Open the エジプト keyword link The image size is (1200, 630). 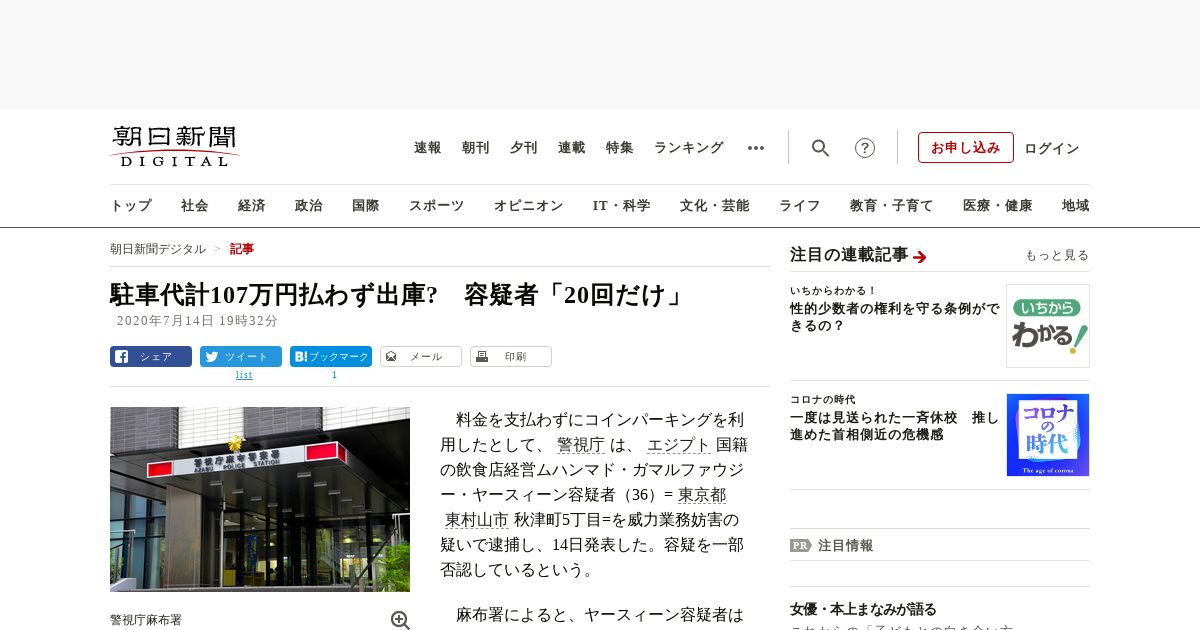679,445
